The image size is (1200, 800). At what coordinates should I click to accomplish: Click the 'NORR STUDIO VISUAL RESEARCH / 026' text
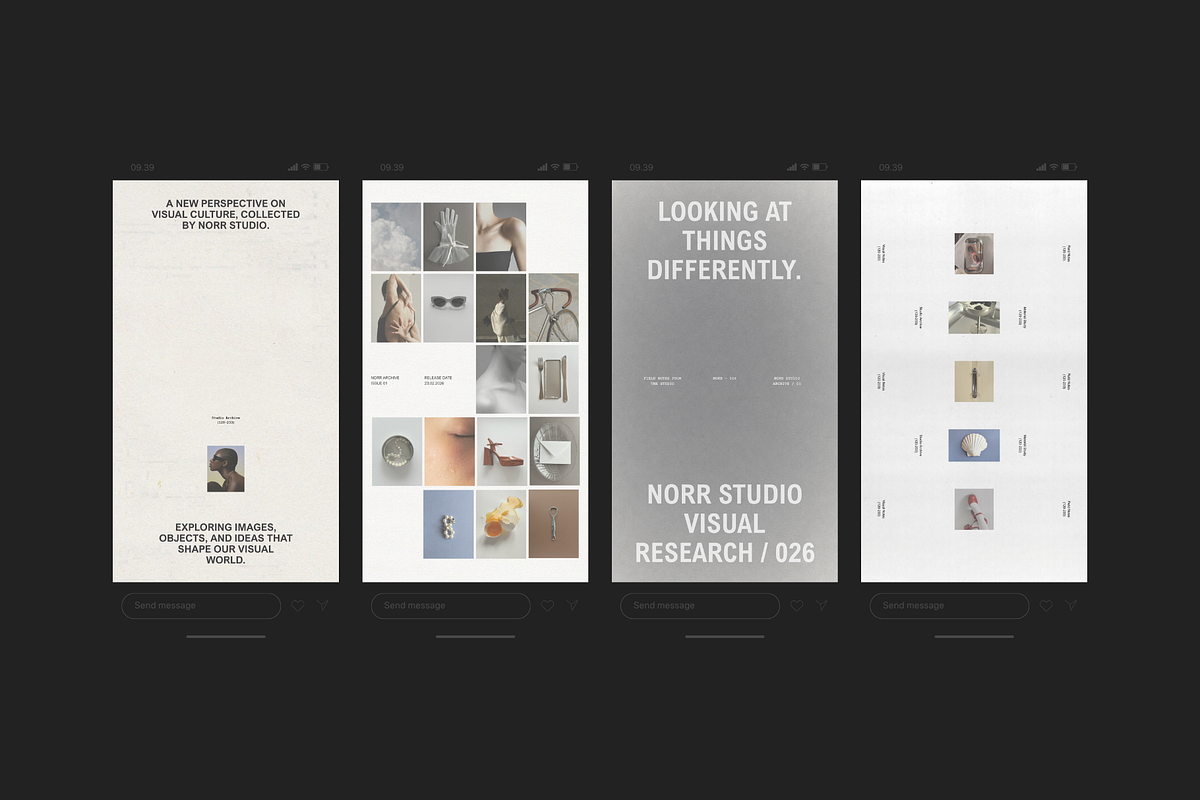pos(725,523)
